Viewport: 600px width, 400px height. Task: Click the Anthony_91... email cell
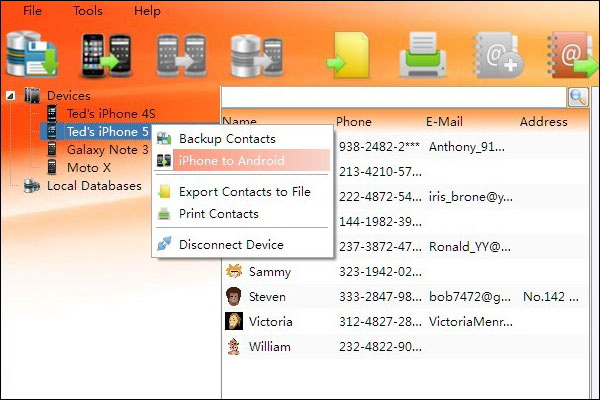tap(467, 147)
